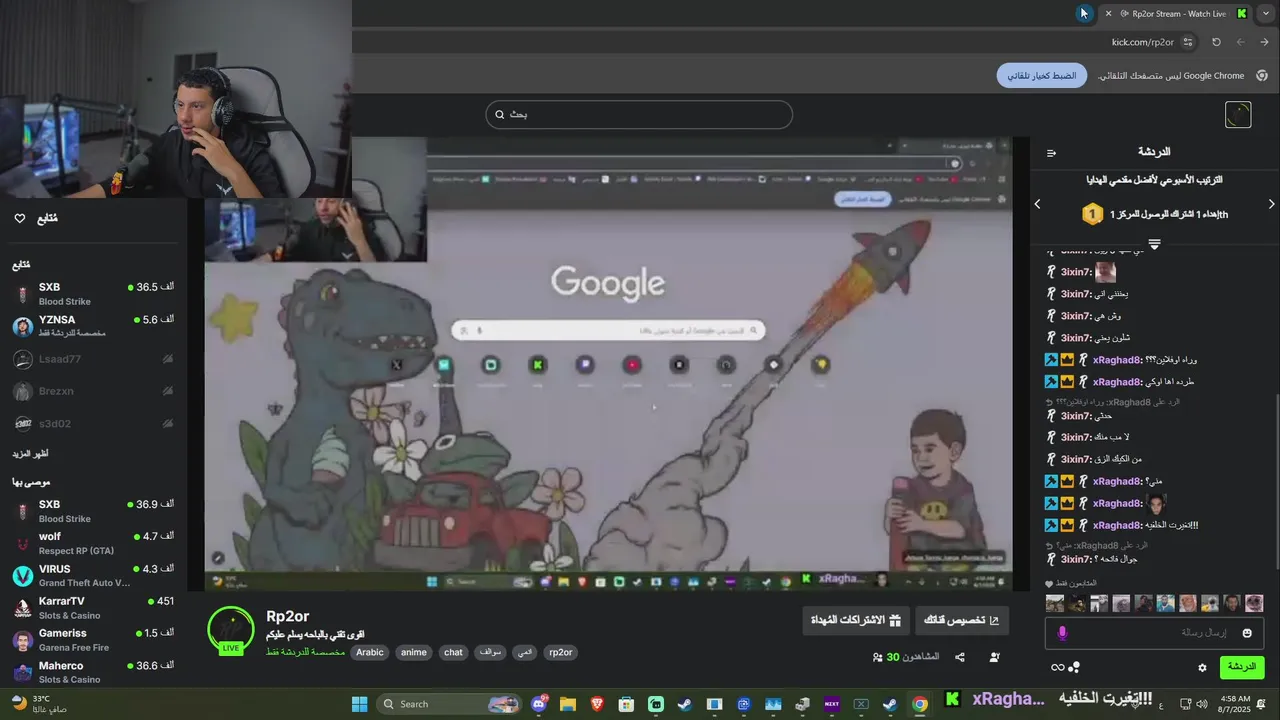Open File Explorer from the taskbar

[x=568, y=704]
